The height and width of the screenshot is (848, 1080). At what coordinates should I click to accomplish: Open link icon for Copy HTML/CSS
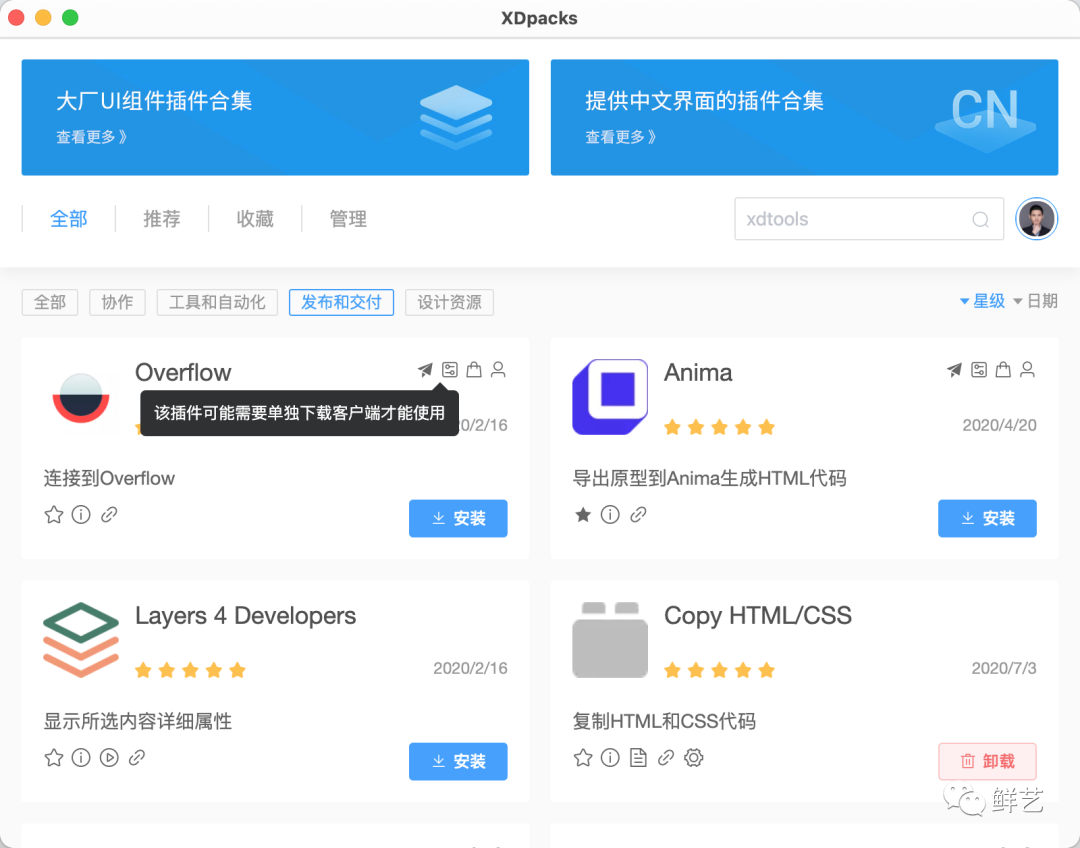[x=665, y=758]
